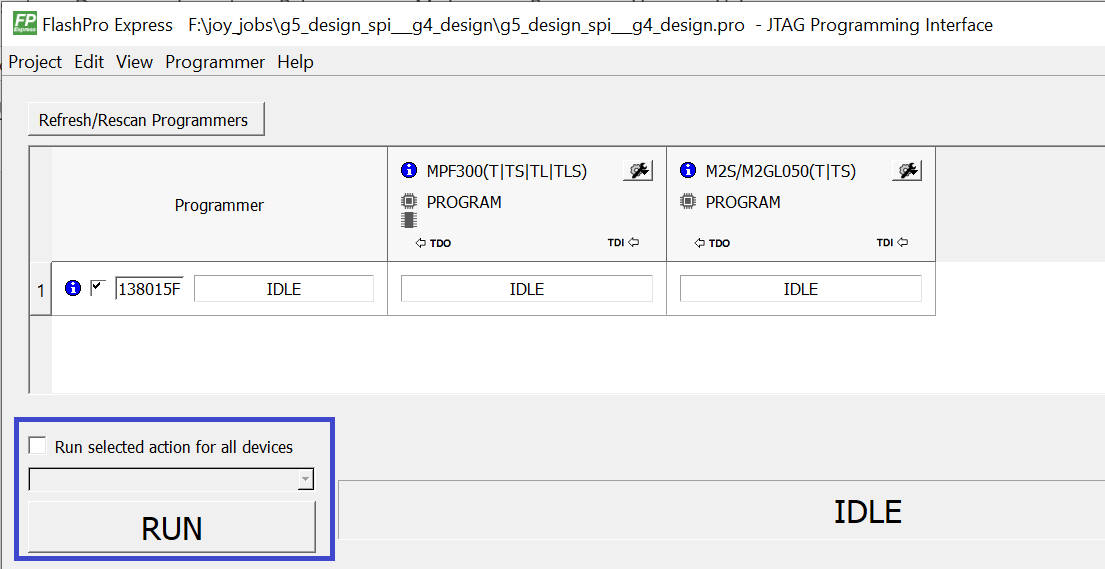Expand the action dropdown above RUN
The height and width of the screenshot is (569, 1105).
[305, 481]
